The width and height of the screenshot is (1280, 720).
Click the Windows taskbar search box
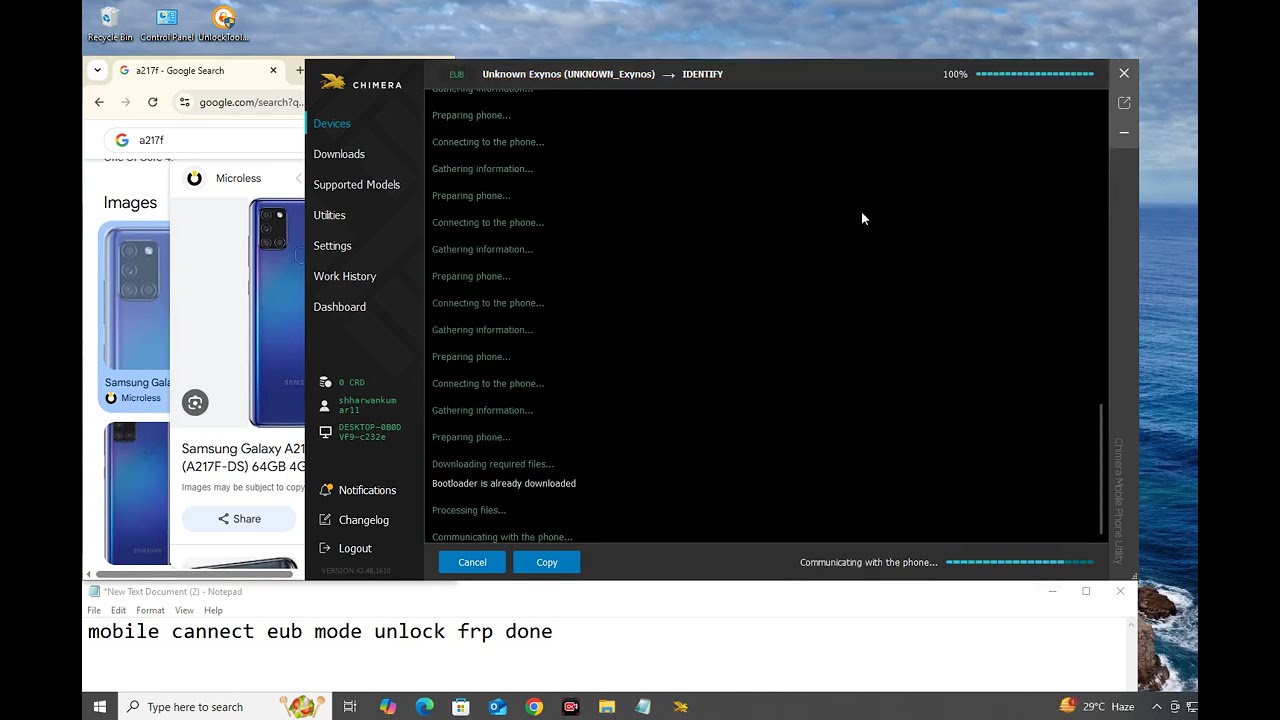tap(226, 707)
